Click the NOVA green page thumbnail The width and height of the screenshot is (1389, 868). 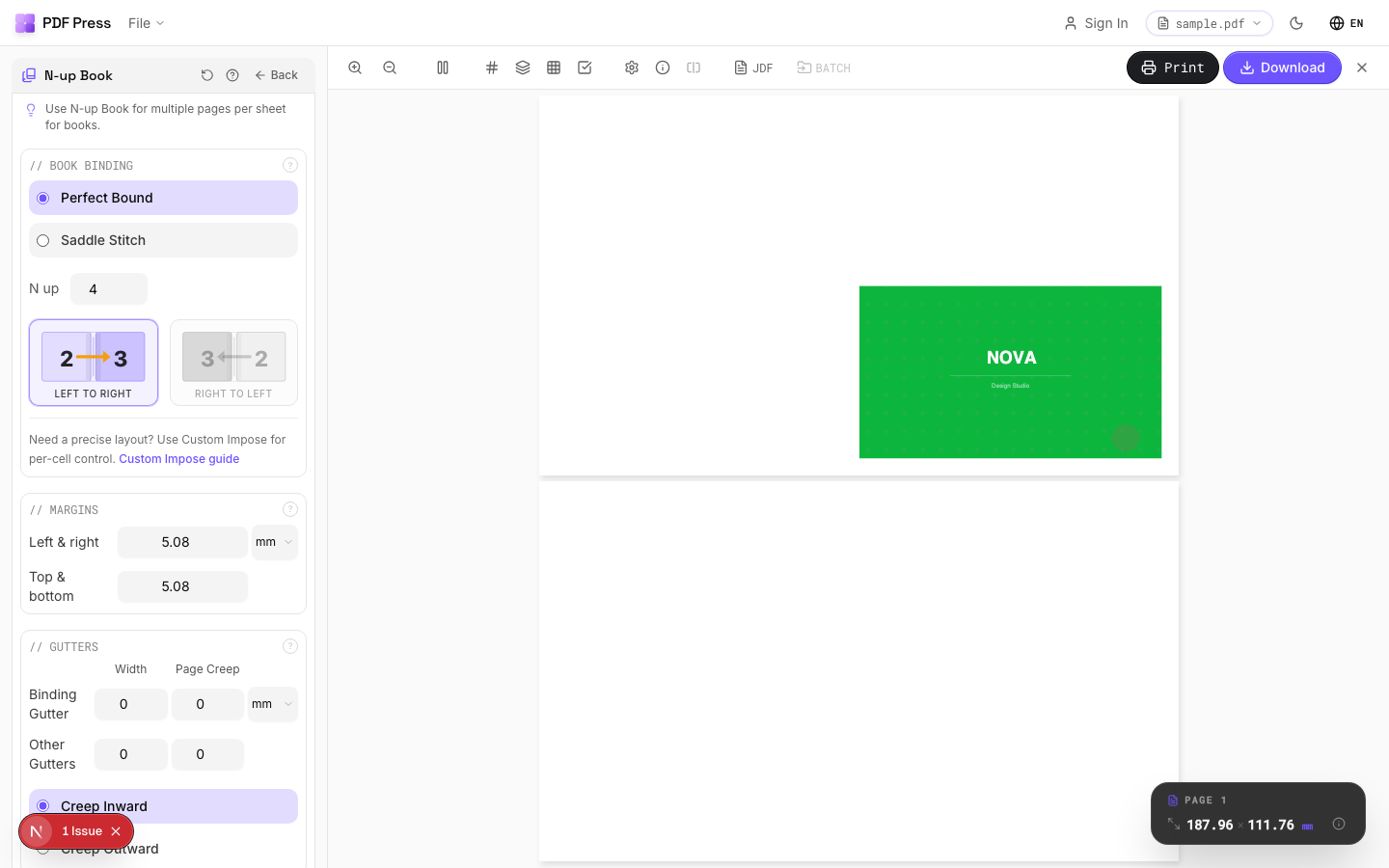click(1010, 372)
